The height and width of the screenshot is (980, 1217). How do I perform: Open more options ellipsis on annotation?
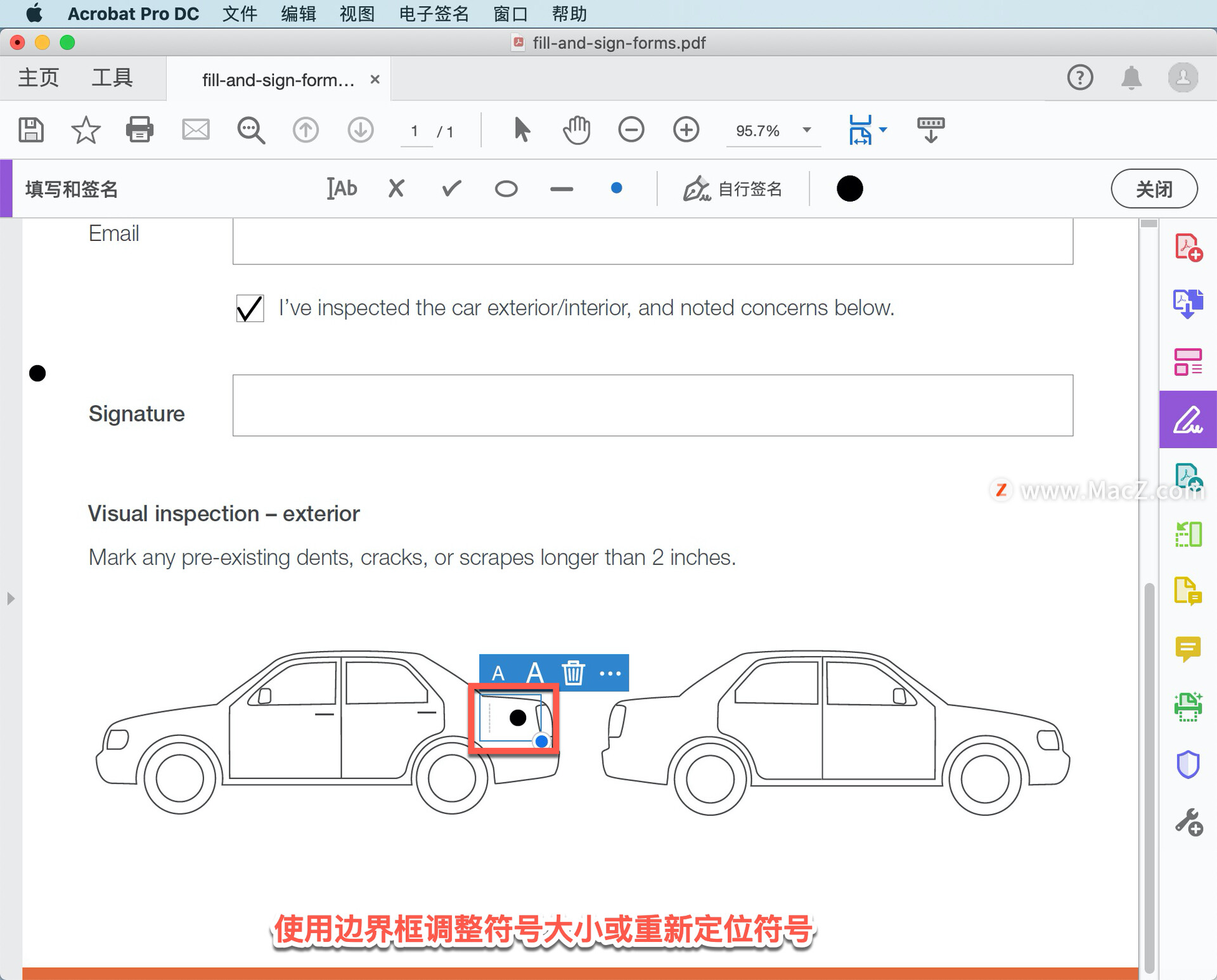coord(610,673)
